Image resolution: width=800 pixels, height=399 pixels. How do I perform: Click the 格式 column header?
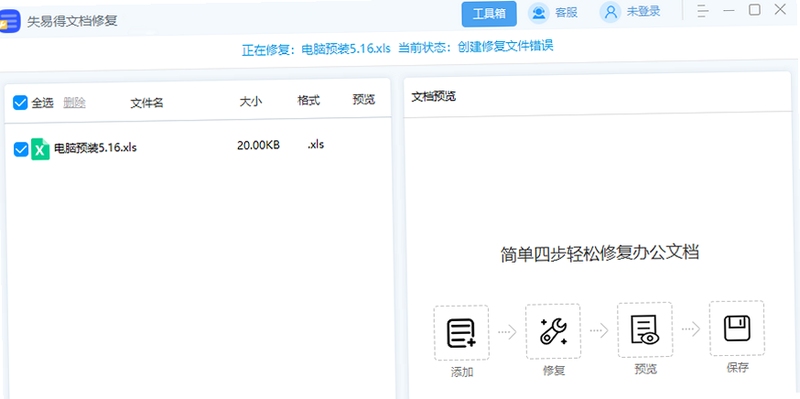point(309,101)
